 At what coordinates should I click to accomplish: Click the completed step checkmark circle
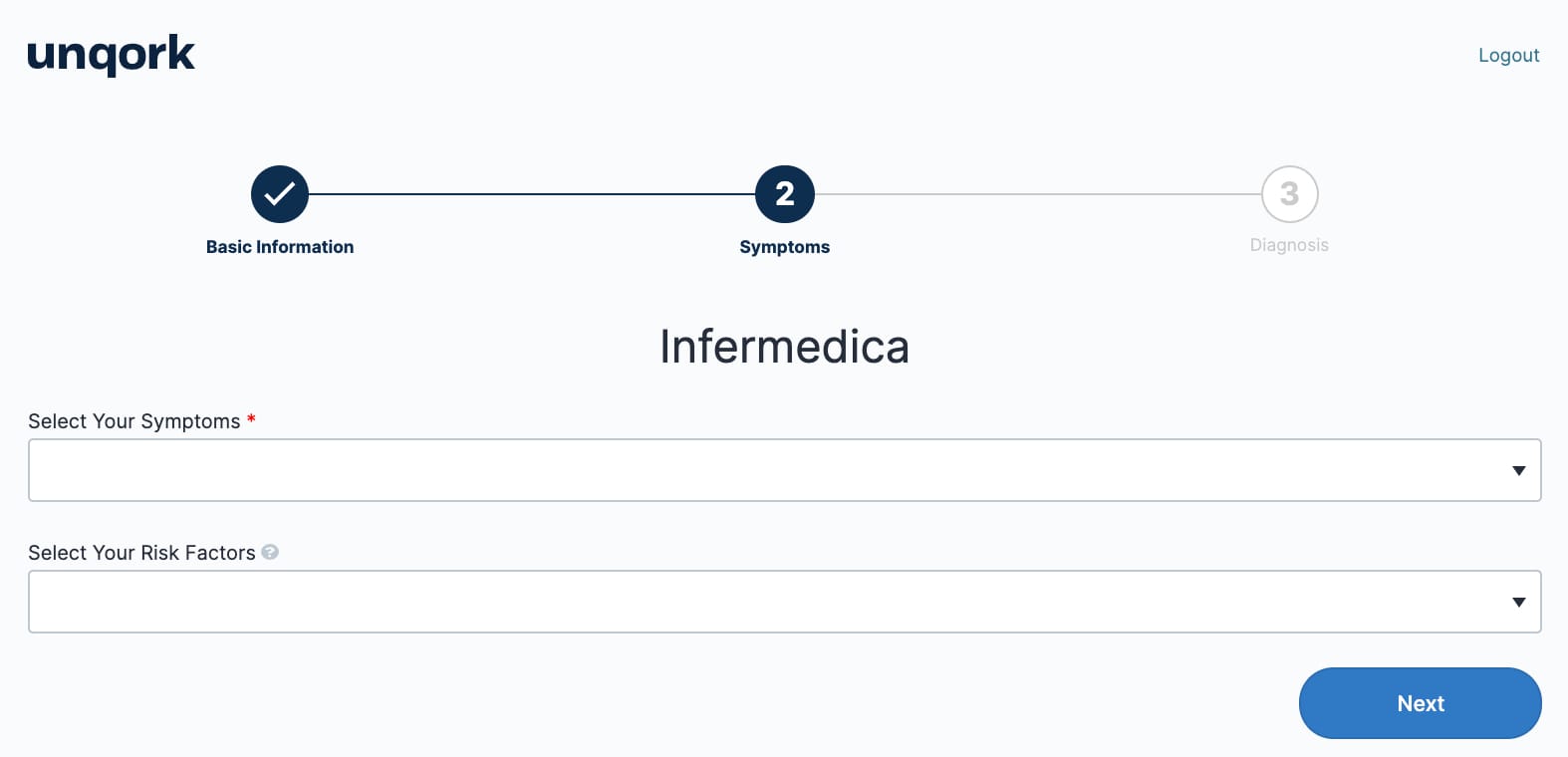tap(280, 194)
